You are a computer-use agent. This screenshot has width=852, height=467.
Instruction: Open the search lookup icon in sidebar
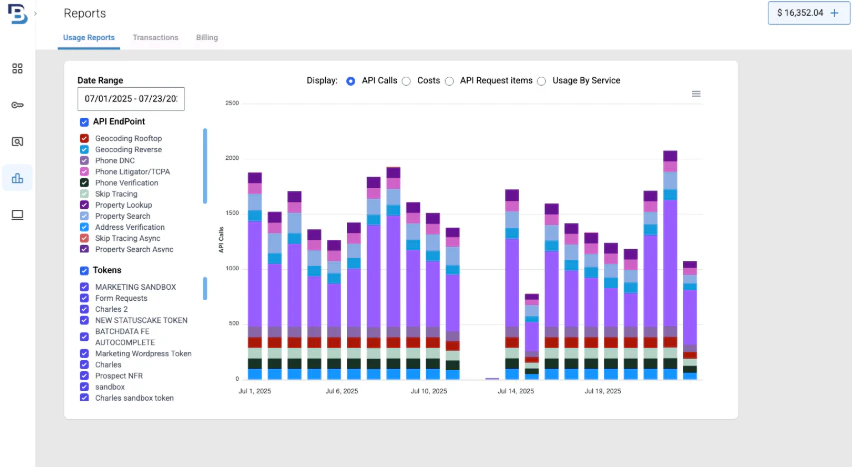(17, 142)
